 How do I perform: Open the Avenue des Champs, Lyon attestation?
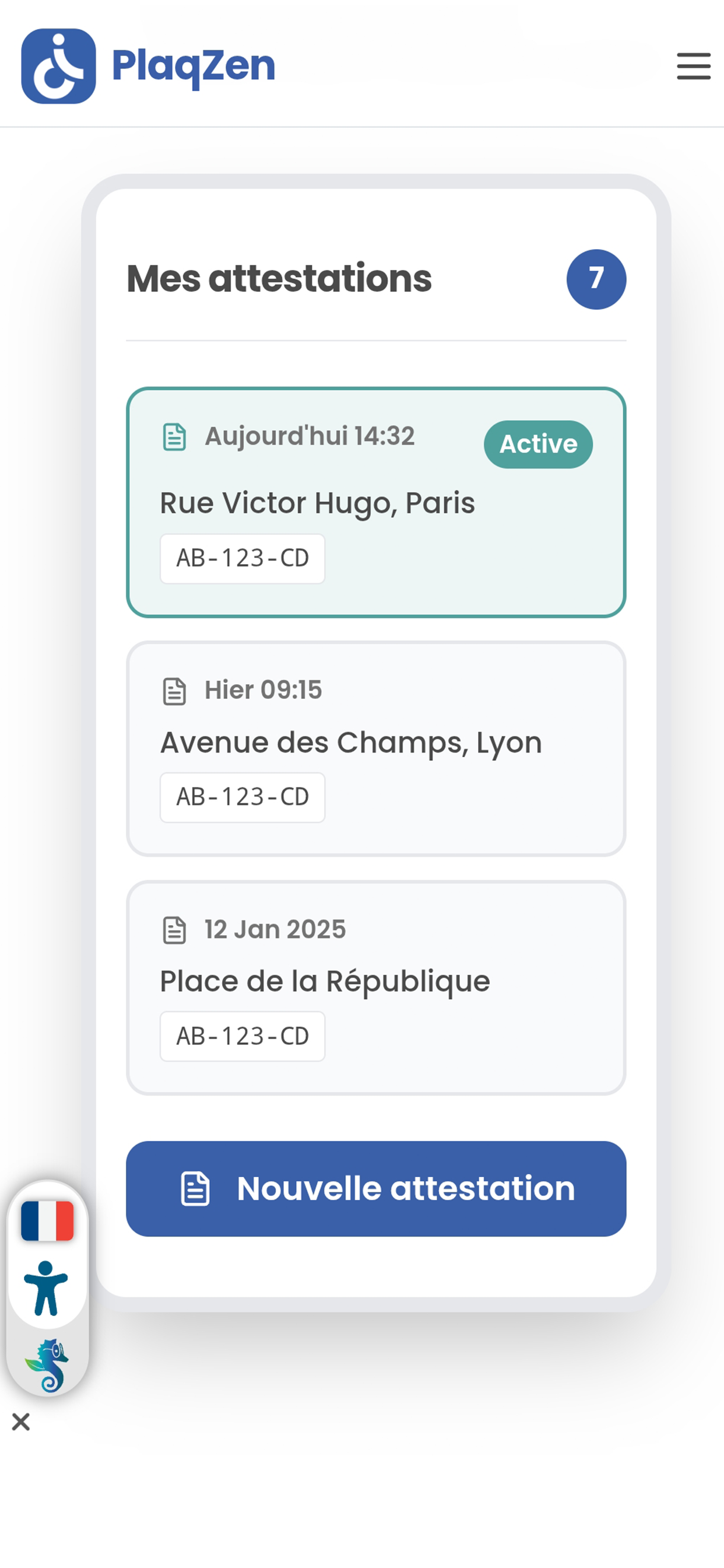coord(376,748)
